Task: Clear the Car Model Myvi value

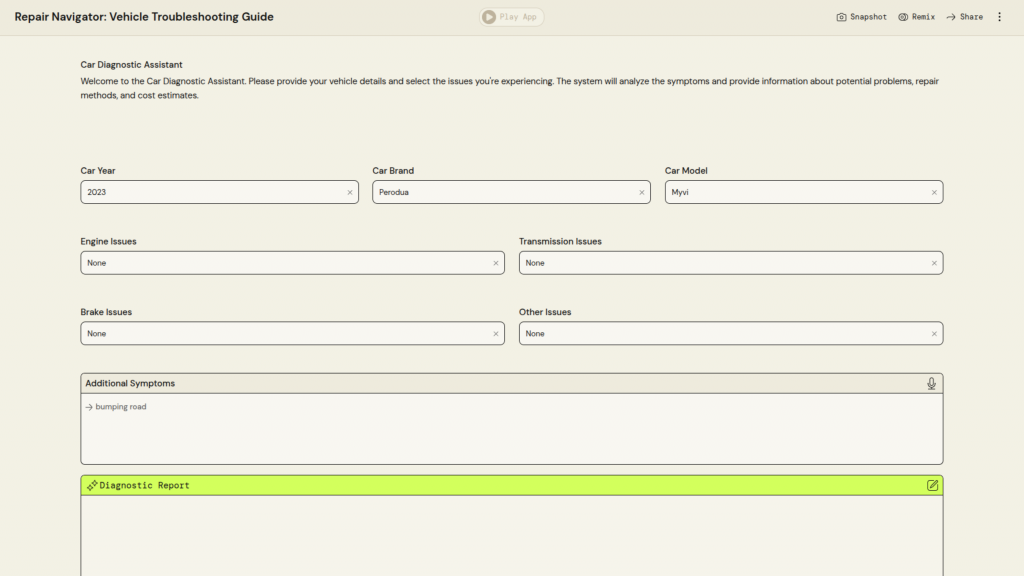Action: tap(934, 192)
